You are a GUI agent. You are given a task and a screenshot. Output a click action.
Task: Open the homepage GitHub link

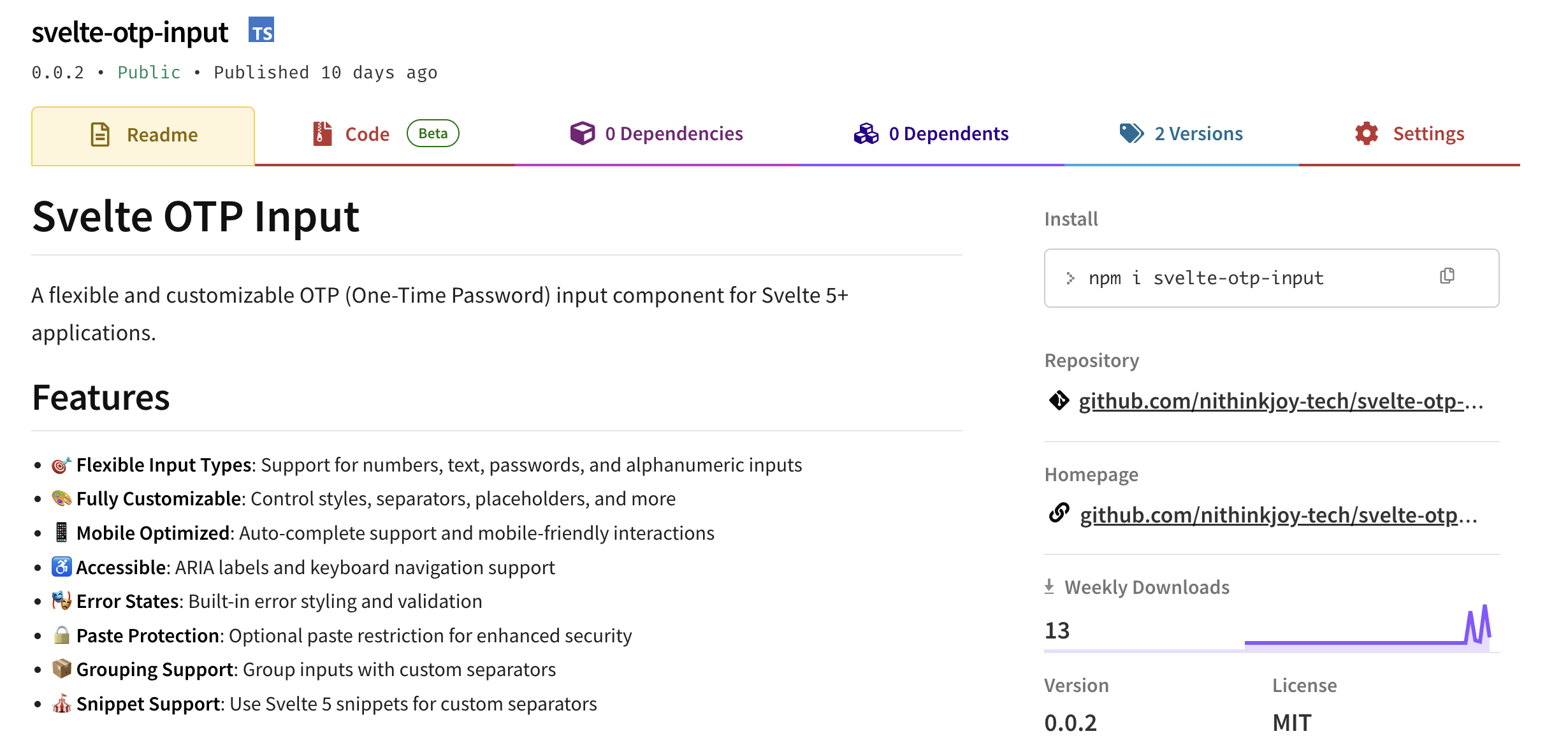[x=1278, y=515]
